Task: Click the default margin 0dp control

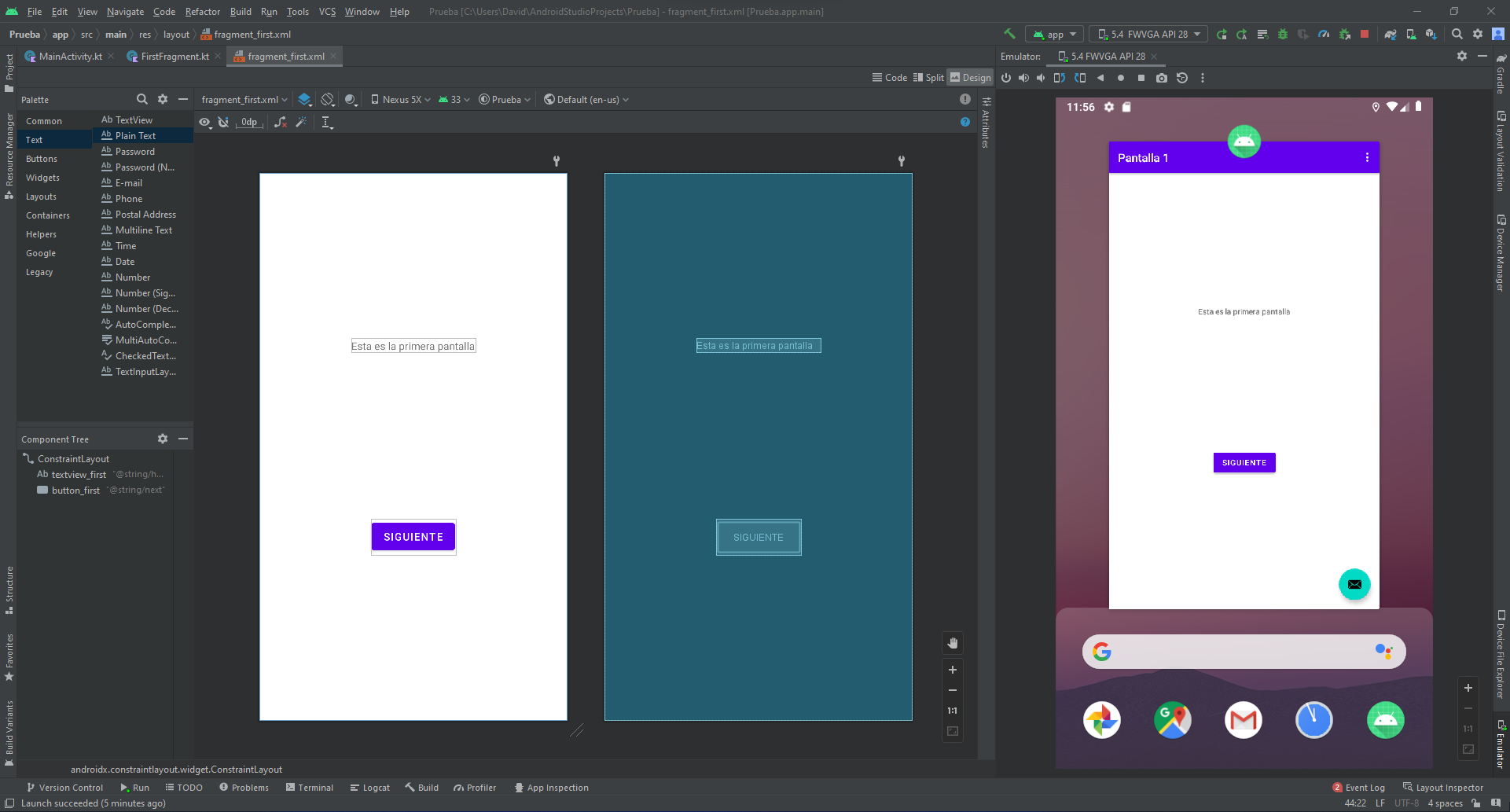Action: 249,122
